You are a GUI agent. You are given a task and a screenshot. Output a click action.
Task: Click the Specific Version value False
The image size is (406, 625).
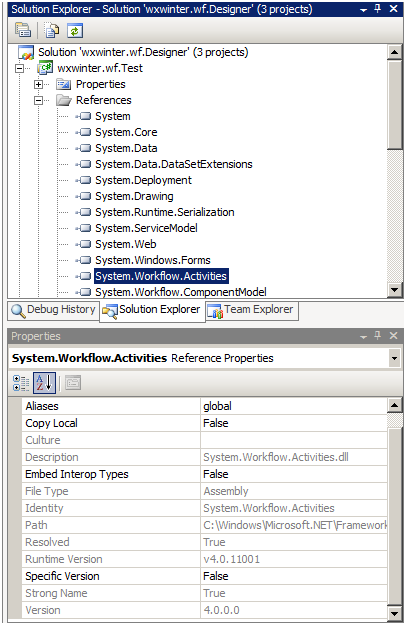(x=216, y=576)
